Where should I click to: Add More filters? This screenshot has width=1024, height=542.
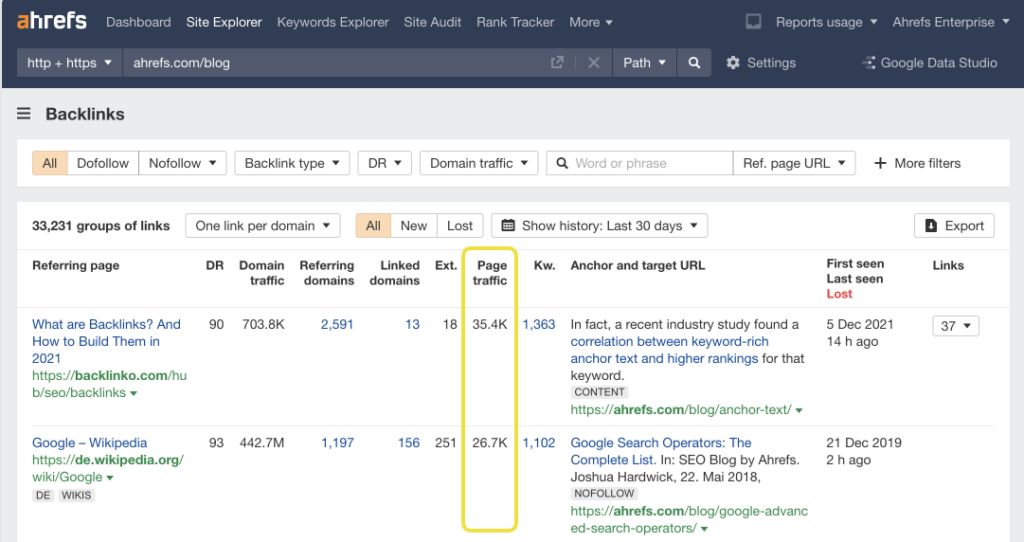click(917, 163)
